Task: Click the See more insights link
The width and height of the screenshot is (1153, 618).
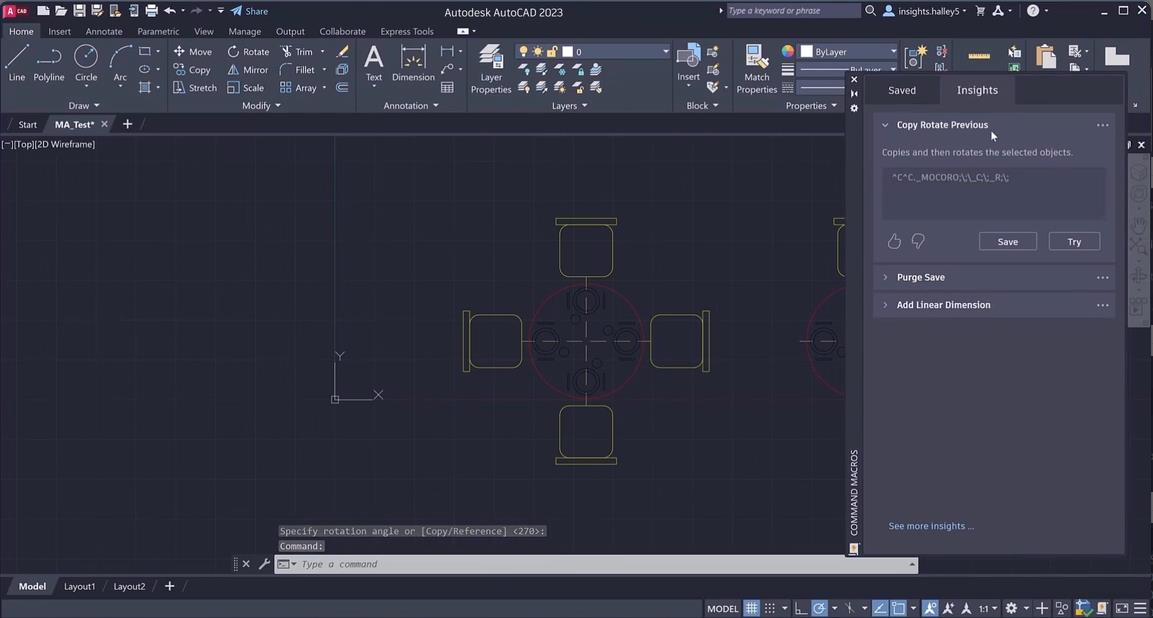Action: [x=931, y=526]
